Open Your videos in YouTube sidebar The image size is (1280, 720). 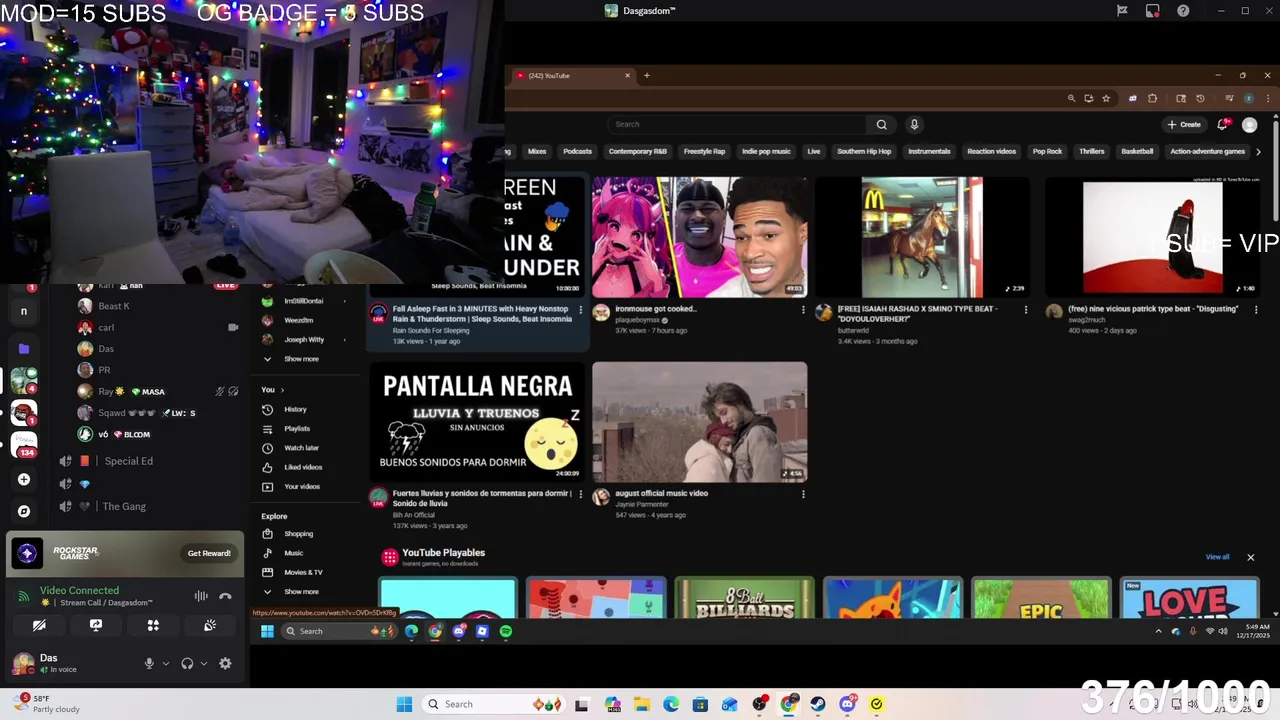(x=302, y=487)
